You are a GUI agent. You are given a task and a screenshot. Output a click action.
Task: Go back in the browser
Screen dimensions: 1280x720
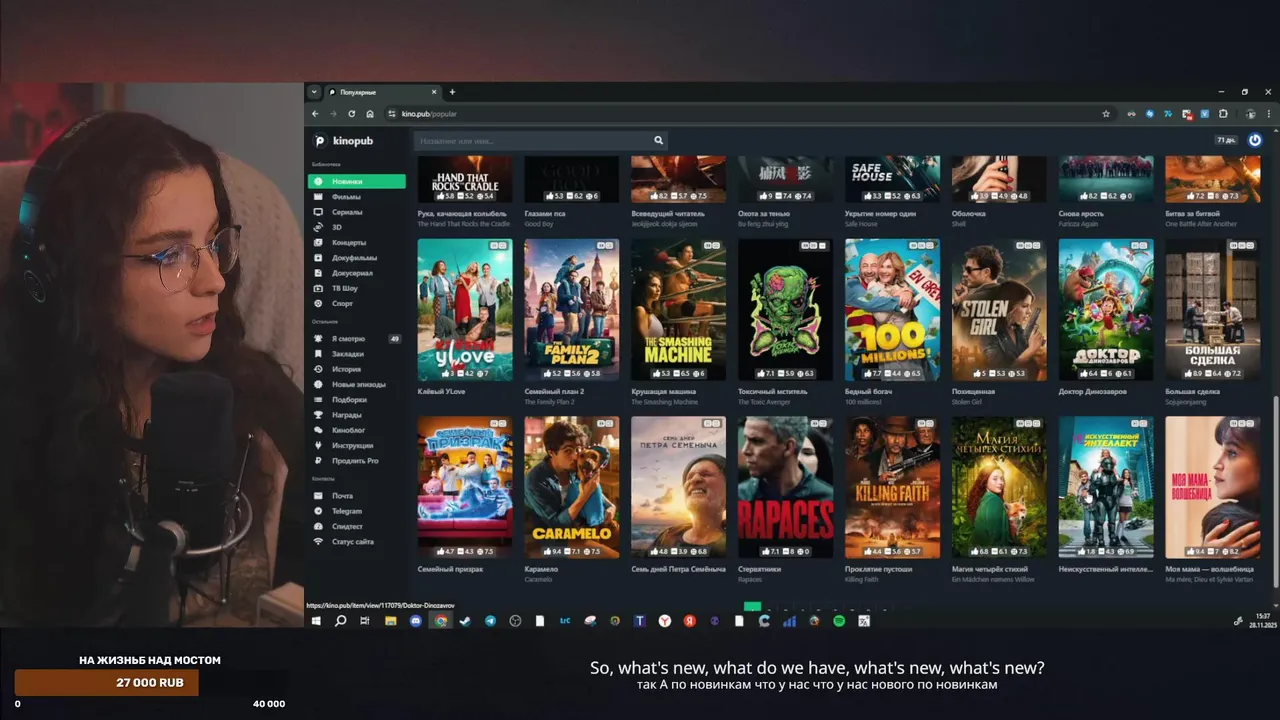(315, 114)
